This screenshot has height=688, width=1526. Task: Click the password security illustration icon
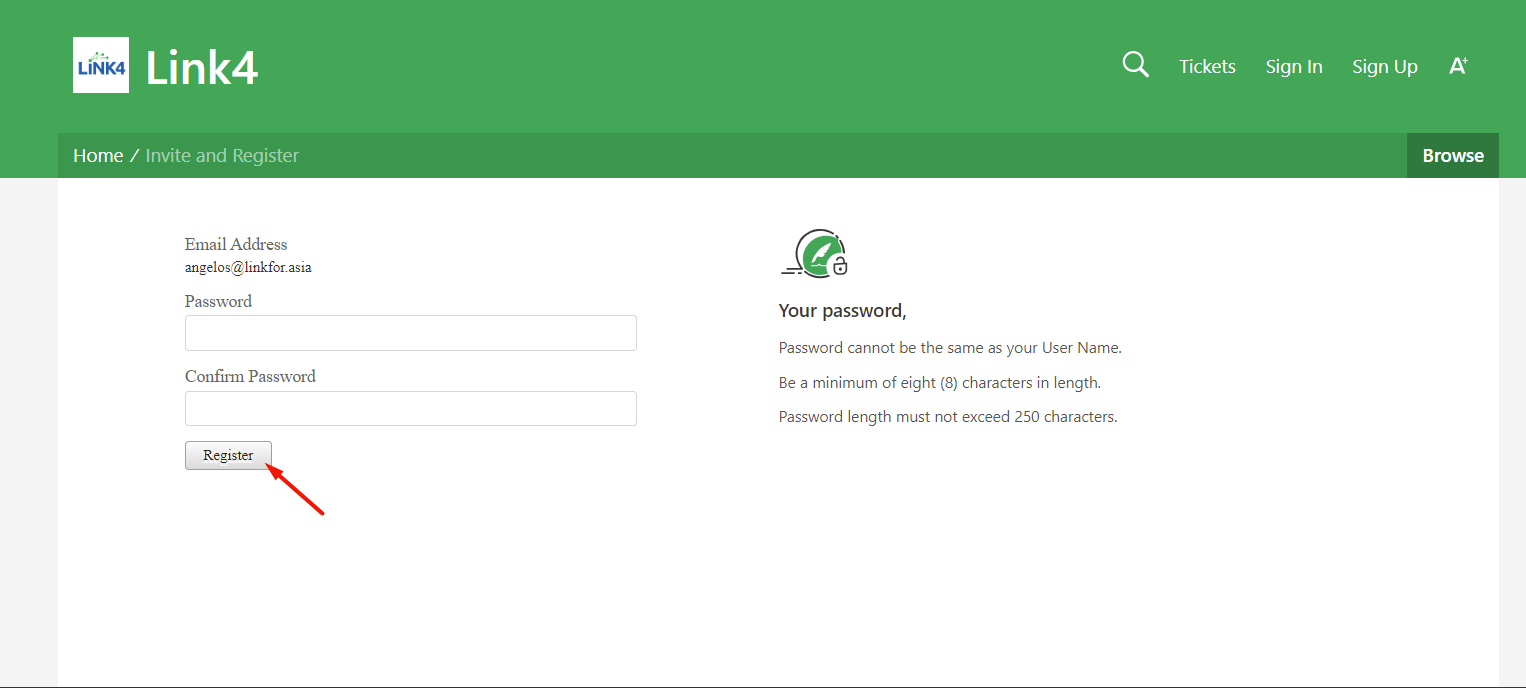[x=815, y=253]
